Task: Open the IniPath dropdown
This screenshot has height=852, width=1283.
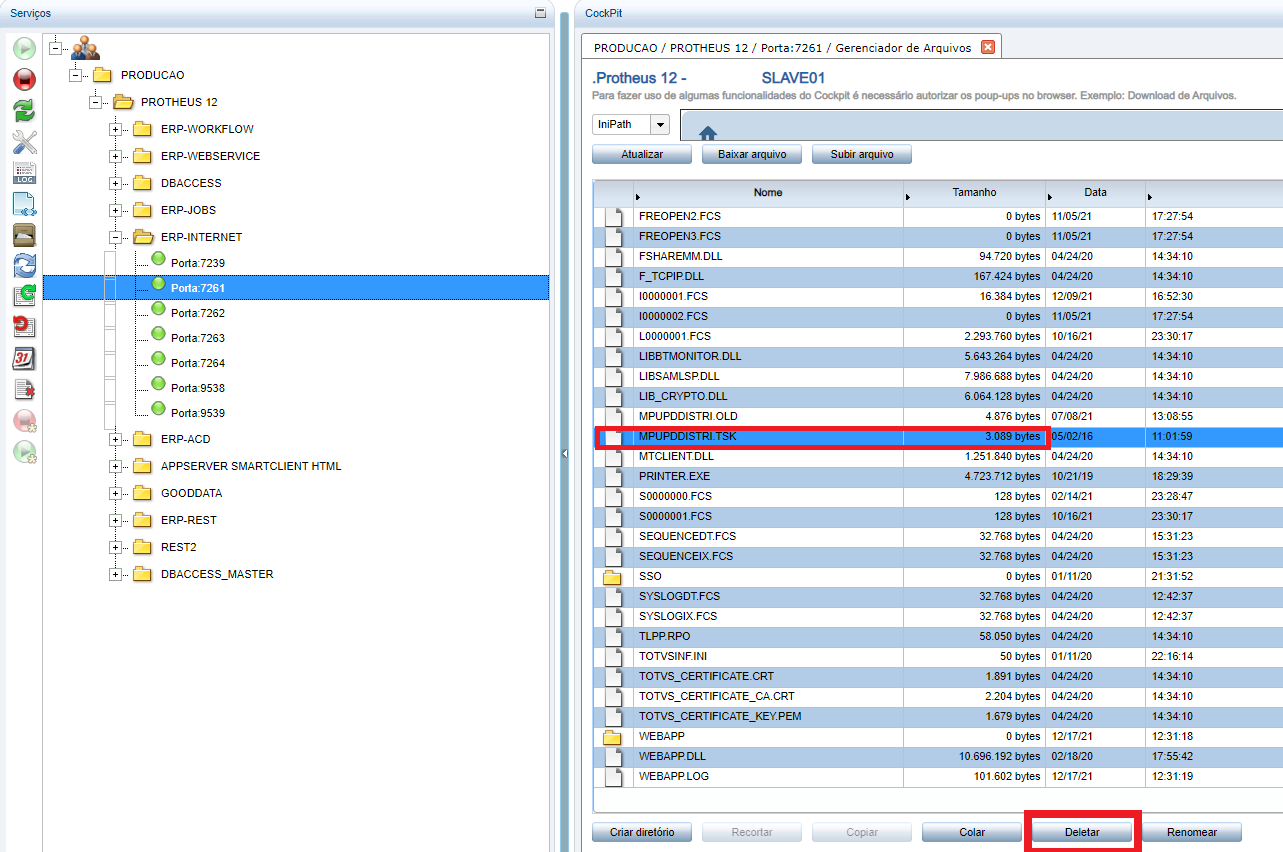Action: 660,125
